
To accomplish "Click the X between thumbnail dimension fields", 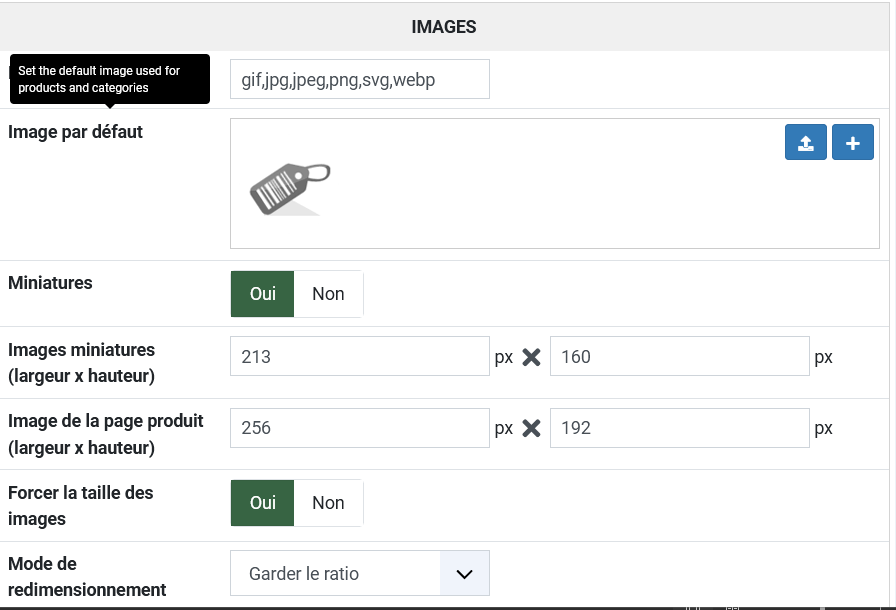I will [531, 357].
